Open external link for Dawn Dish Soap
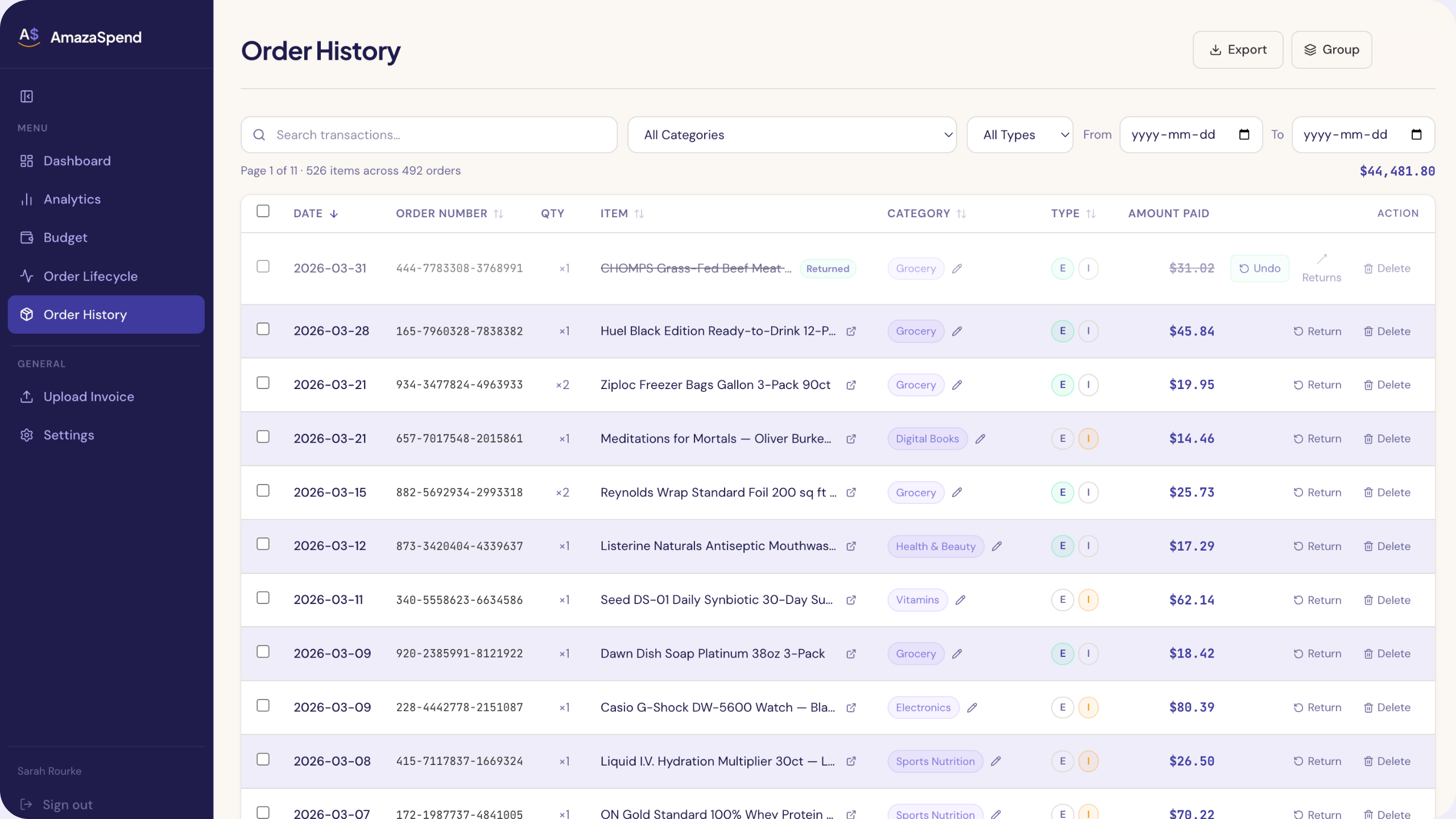This screenshot has width=1456, height=819. 851,654
